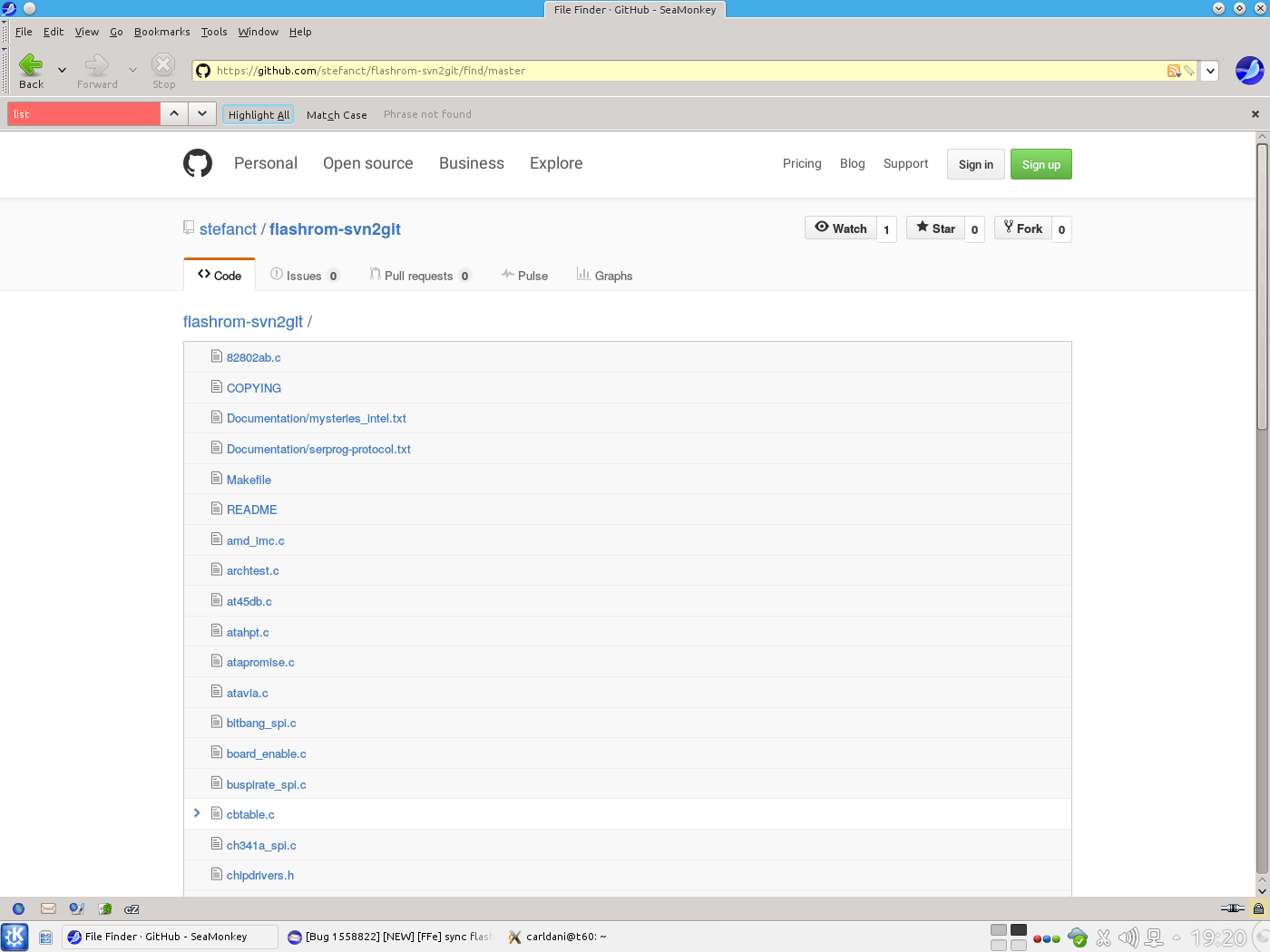
Task: Click the green Back arrow icon
Action: coord(31,64)
